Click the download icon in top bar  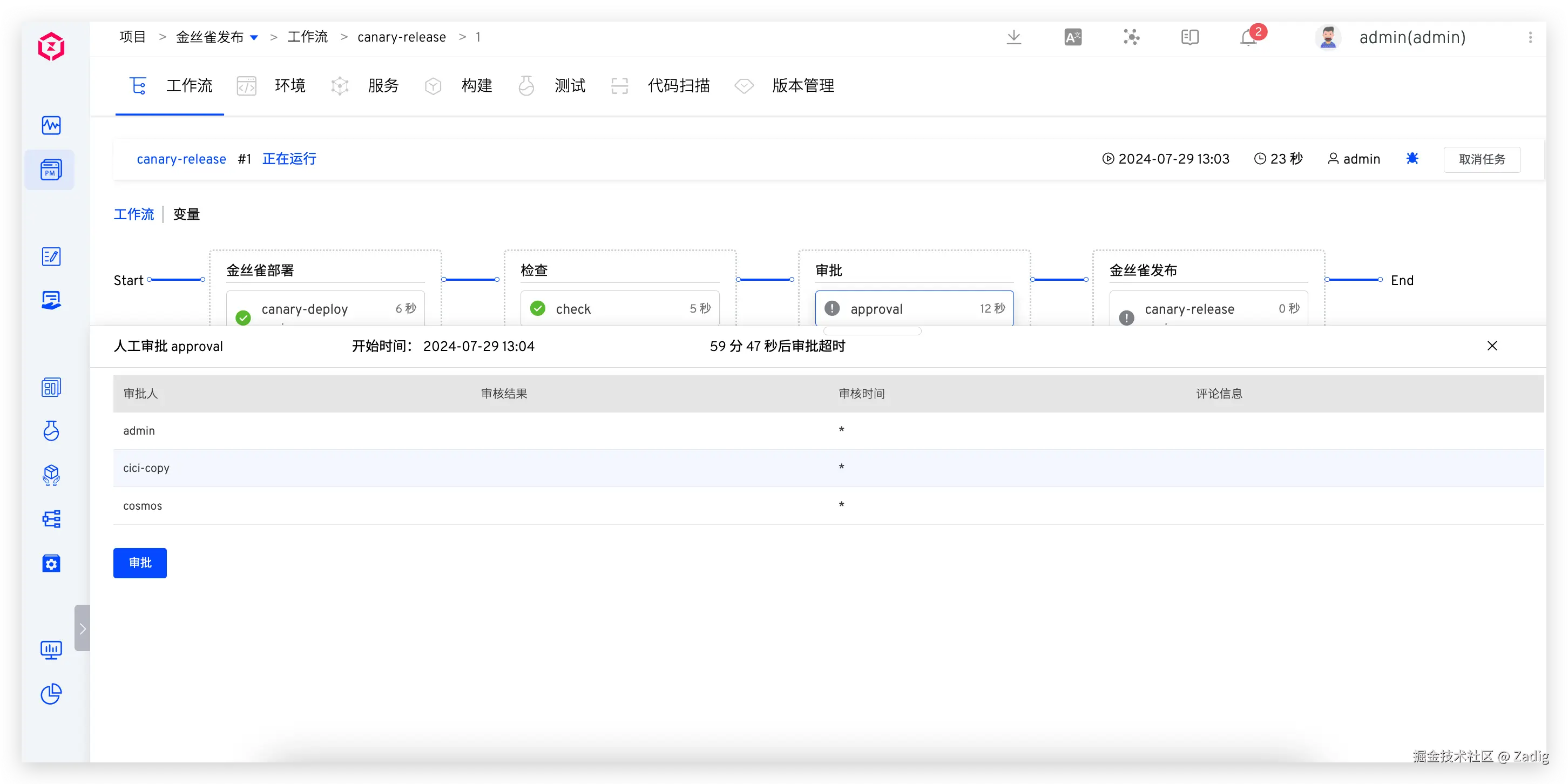tap(1013, 37)
